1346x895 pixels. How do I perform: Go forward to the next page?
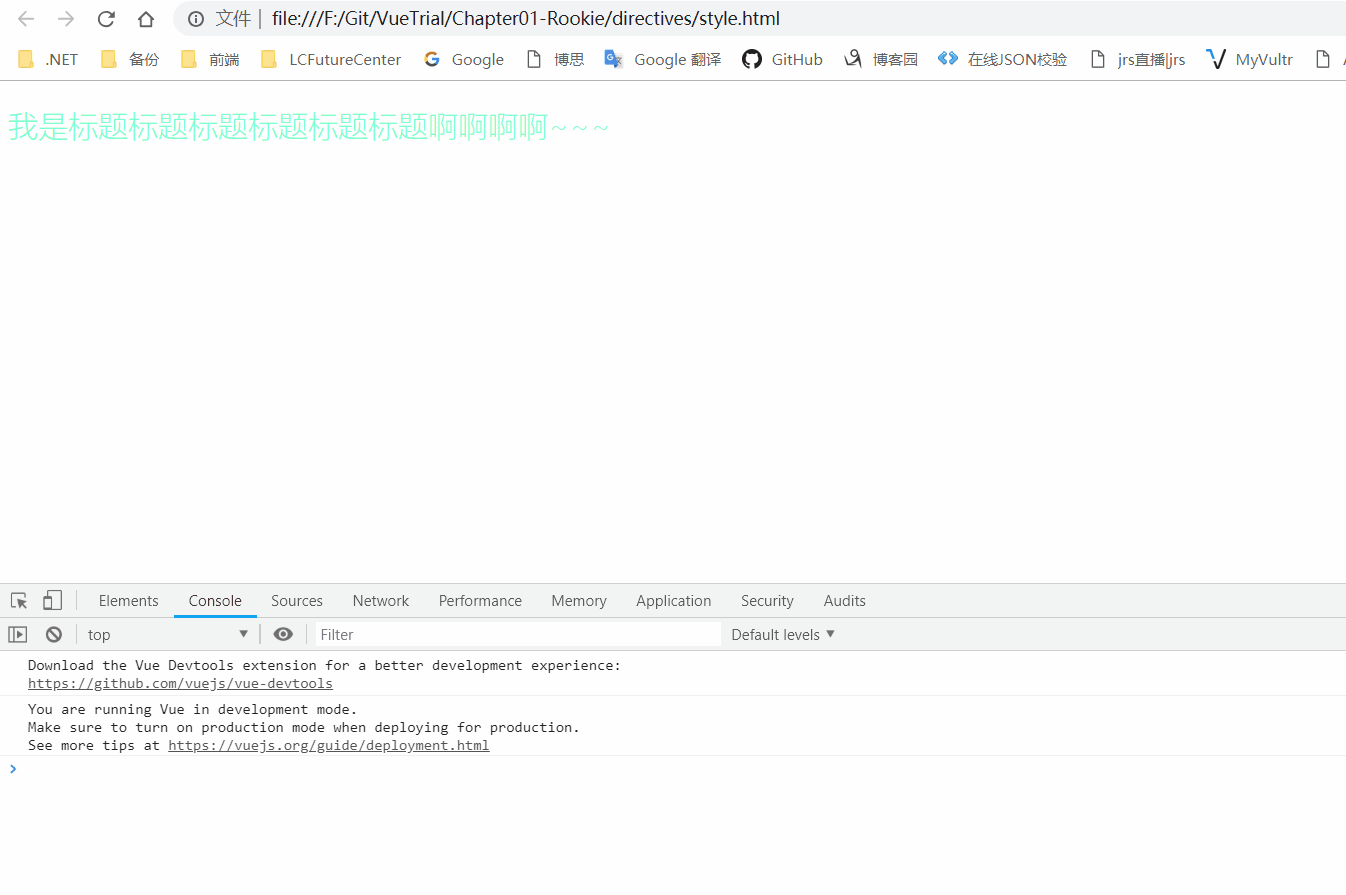[x=66, y=19]
